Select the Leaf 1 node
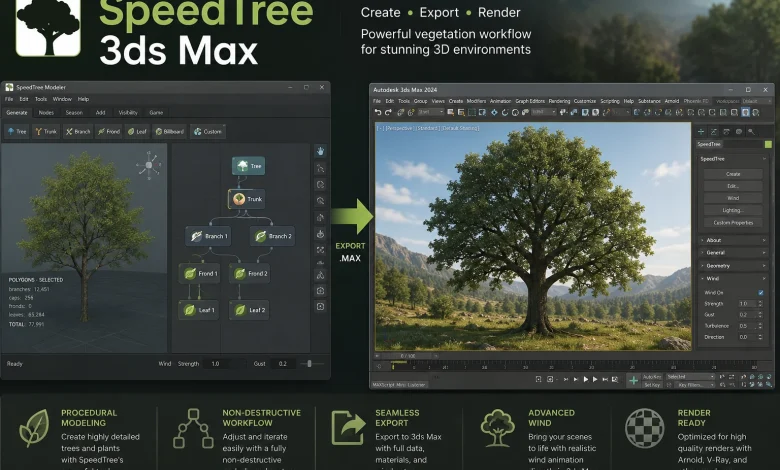Image resolution: width=780 pixels, height=470 pixels. coord(198,310)
